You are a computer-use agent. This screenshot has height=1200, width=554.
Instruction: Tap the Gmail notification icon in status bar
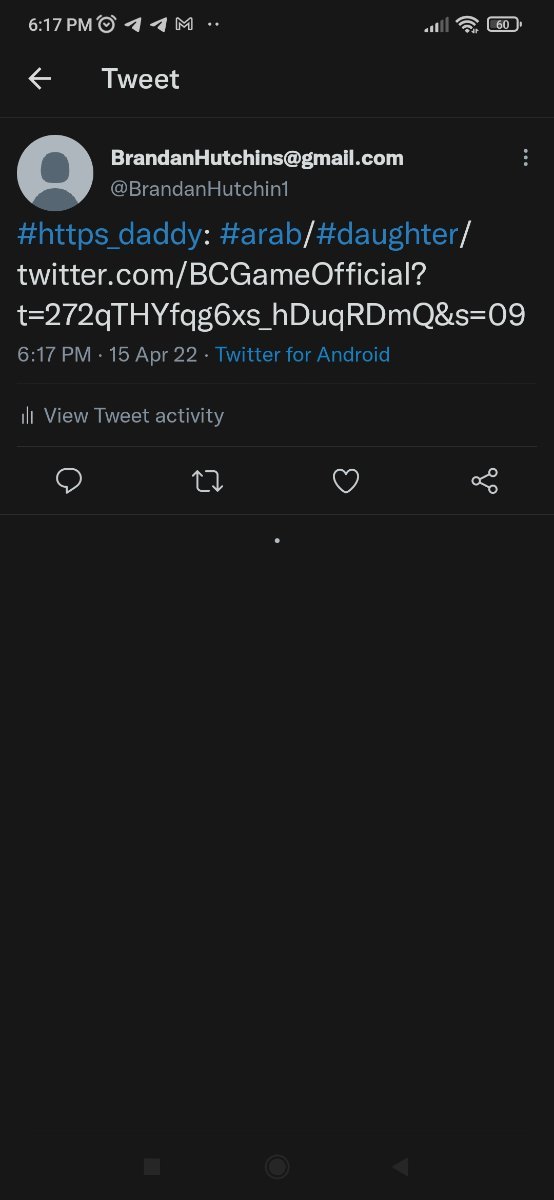point(184,25)
